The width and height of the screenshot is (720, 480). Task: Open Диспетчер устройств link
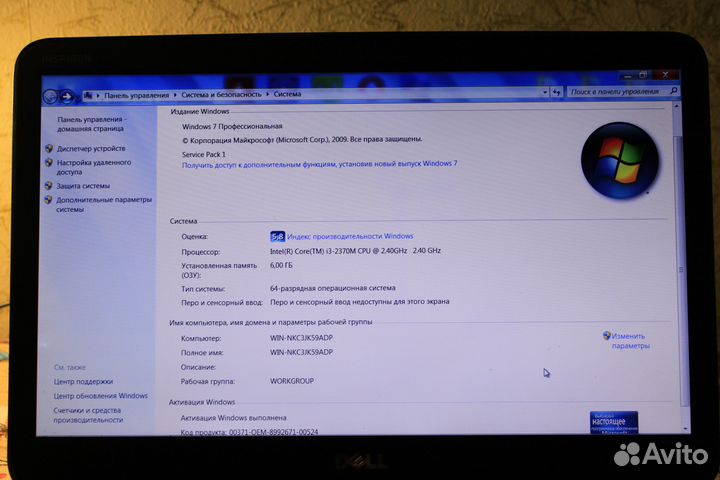coord(91,148)
